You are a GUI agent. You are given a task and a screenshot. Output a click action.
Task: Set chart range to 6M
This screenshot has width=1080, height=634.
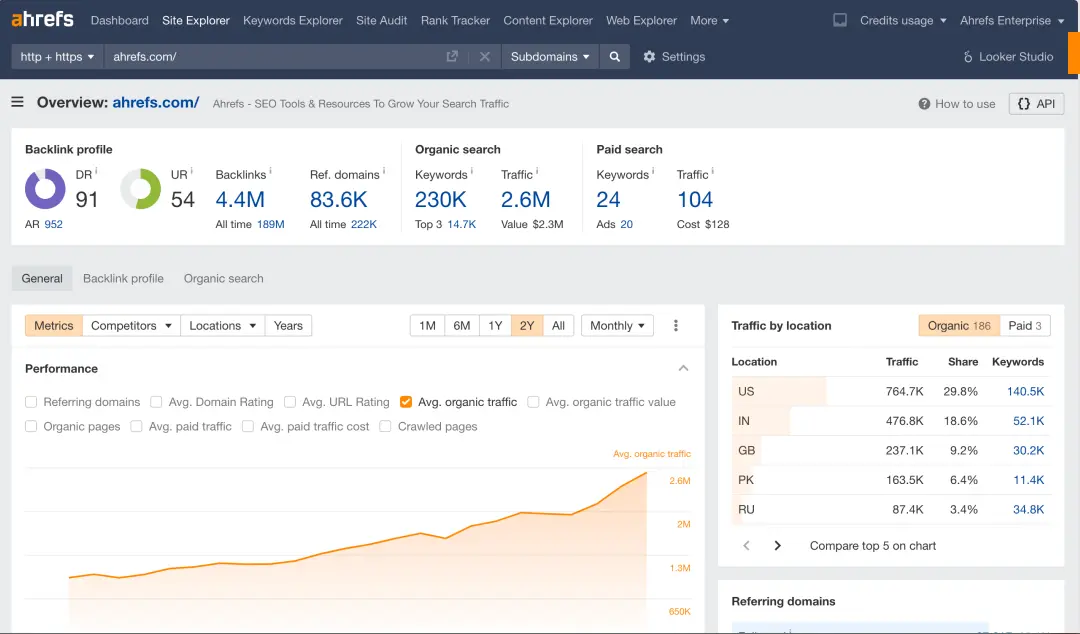tap(462, 325)
